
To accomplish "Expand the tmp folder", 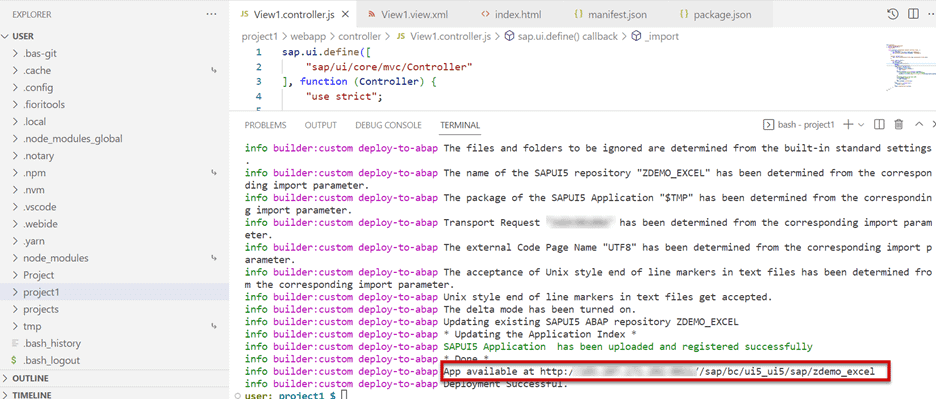I will (114, 326).
